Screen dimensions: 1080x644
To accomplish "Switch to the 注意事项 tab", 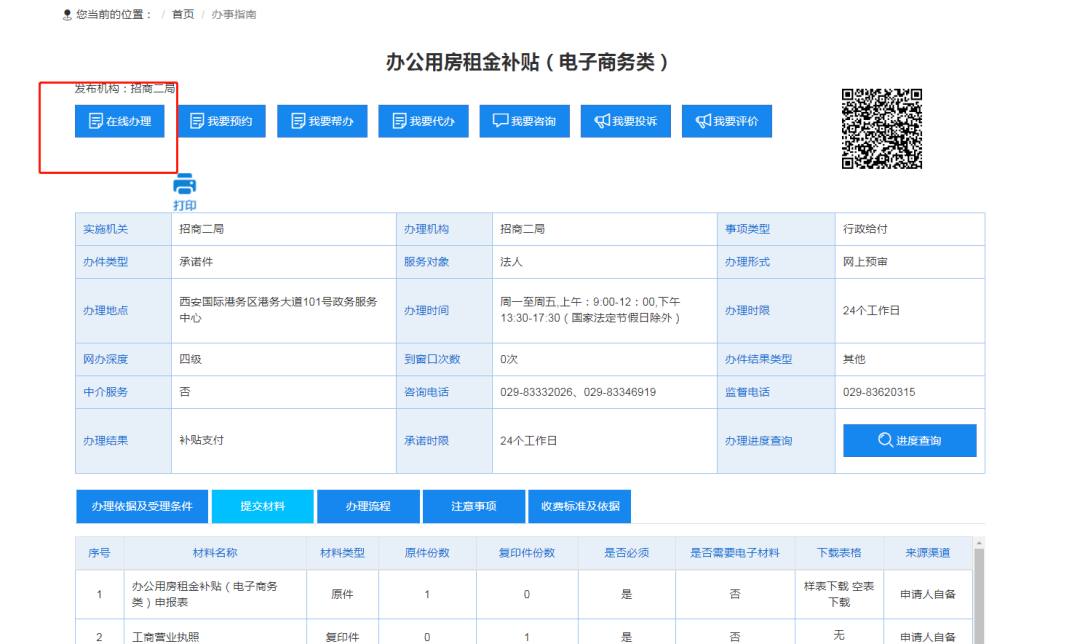I will click(x=474, y=506).
